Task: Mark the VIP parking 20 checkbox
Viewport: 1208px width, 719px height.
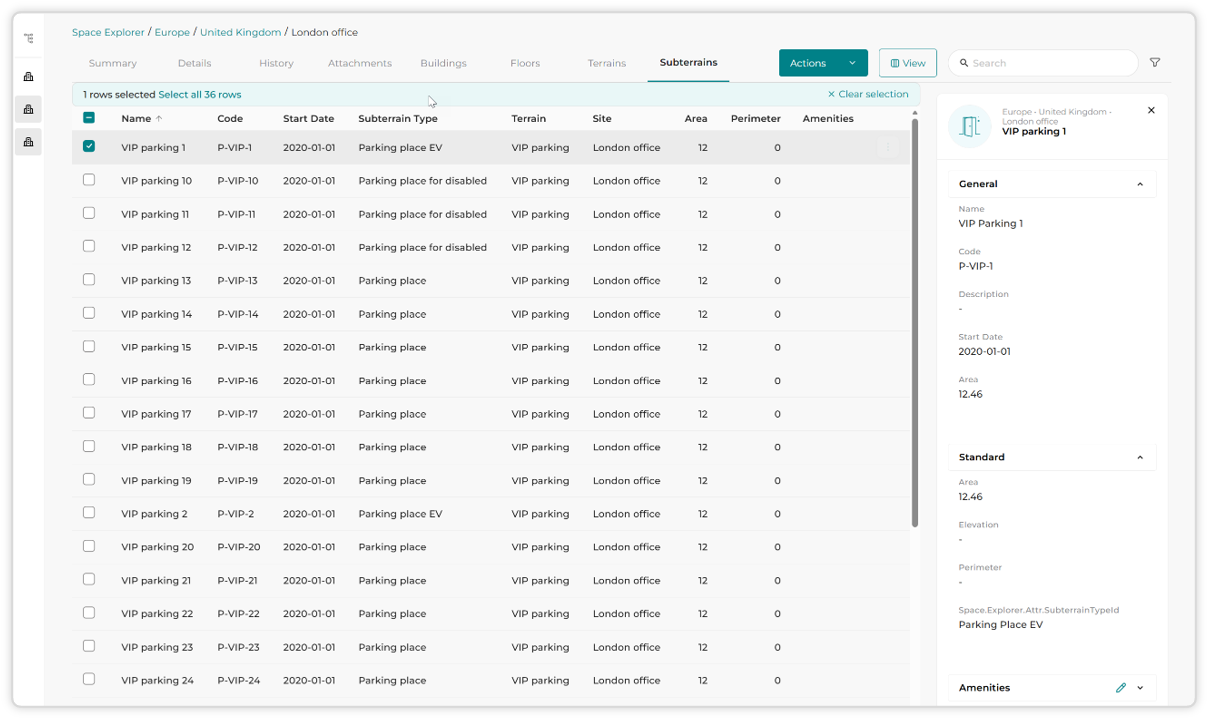Action: click(x=89, y=546)
